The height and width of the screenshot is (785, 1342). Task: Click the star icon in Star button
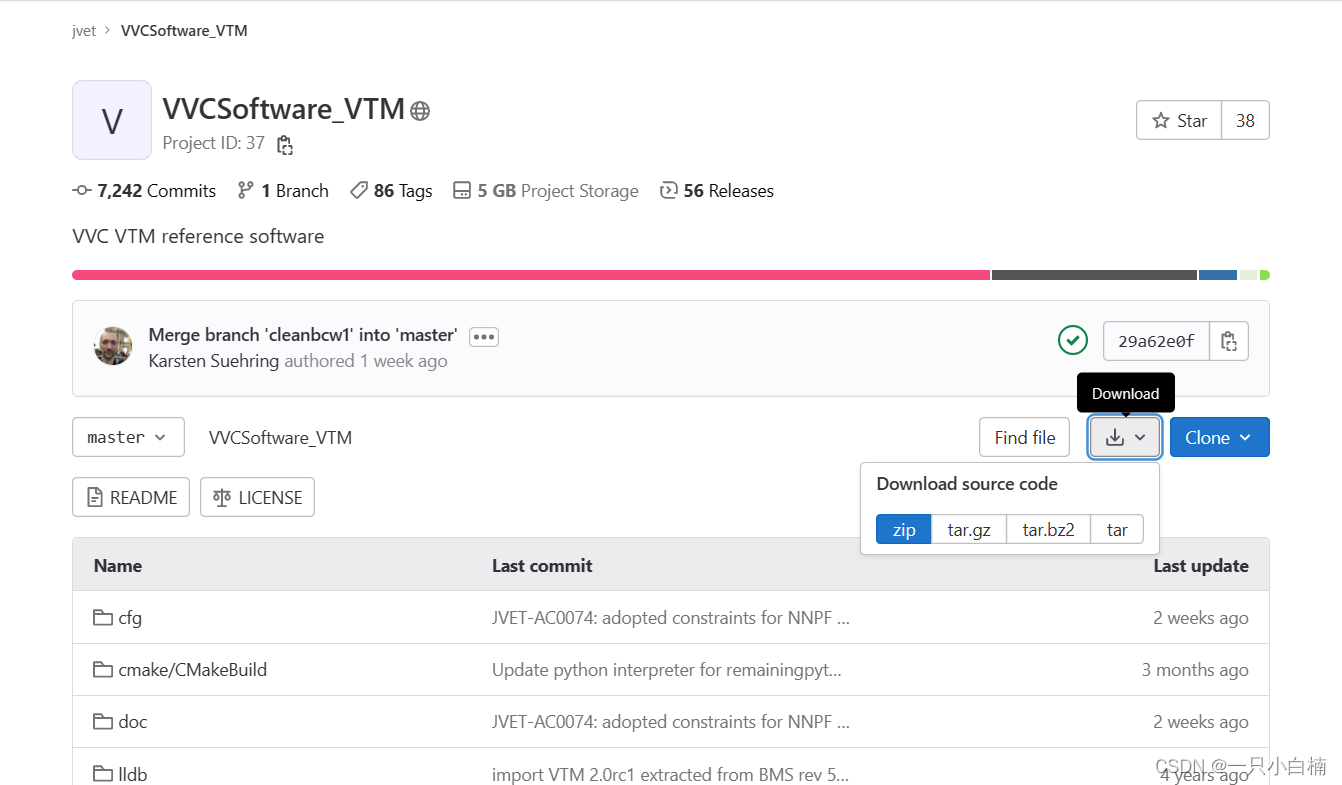(x=1161, y=121)
